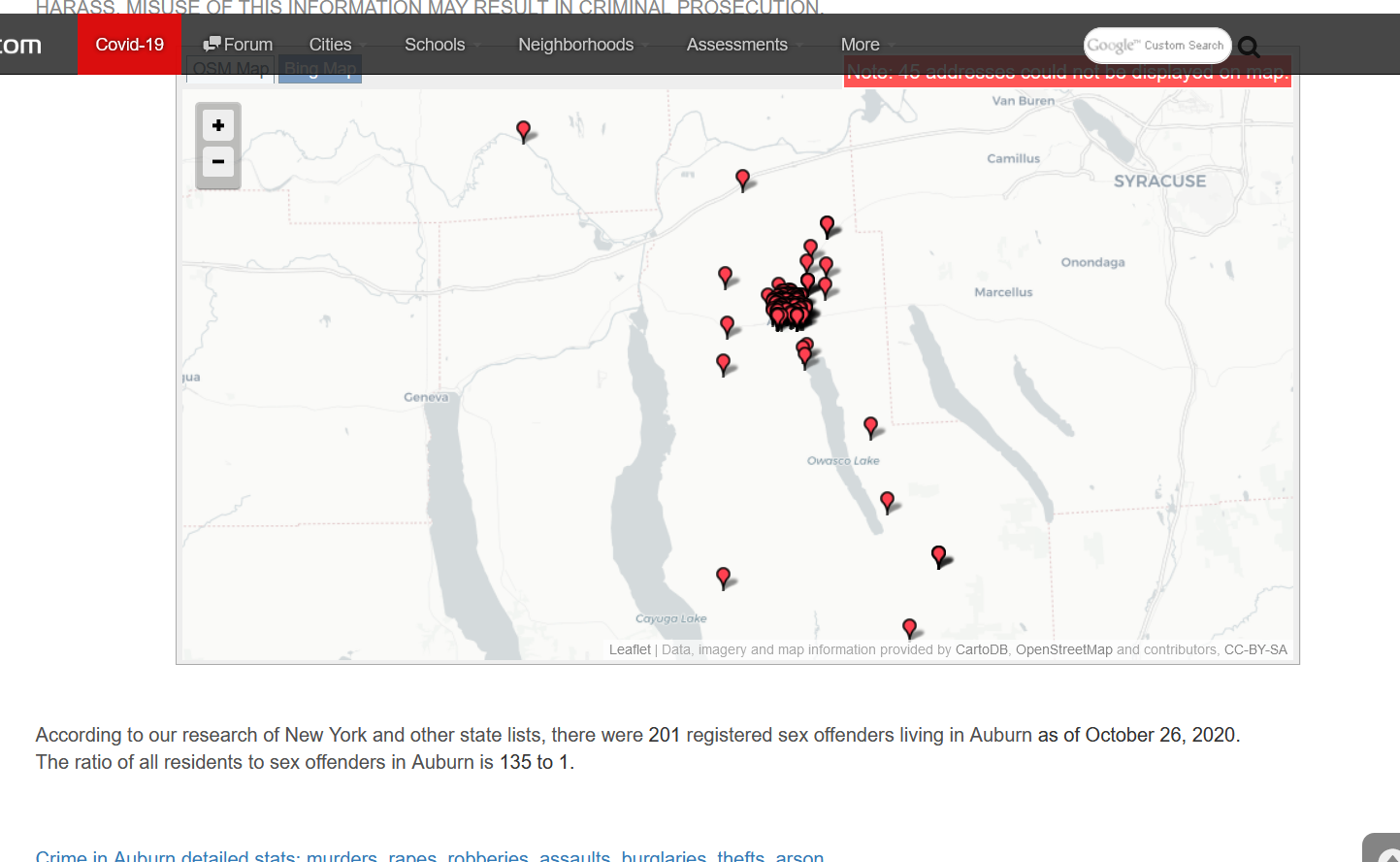Select the pin directly left of Camillus label across the map
This screenshot has height=862, width=1400.
click(x=743, y=181)
